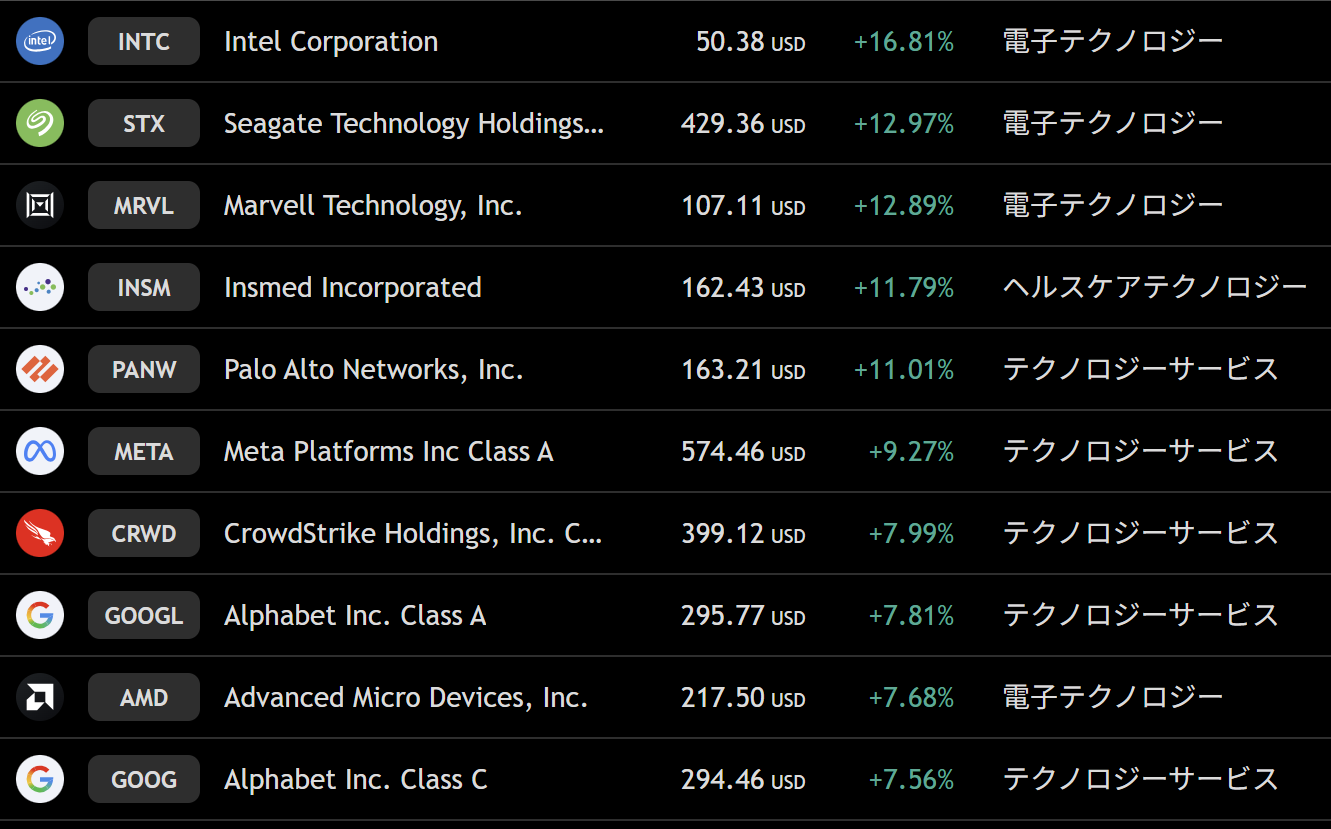Click the Palo Alto Networks logo
The width and height of the screenshot is (1331, 829).
pyautogui.click(x=40, y=370)
